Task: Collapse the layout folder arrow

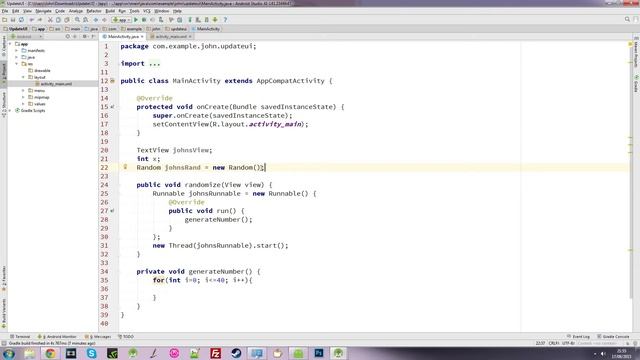Action: click(x=23, y=77)
